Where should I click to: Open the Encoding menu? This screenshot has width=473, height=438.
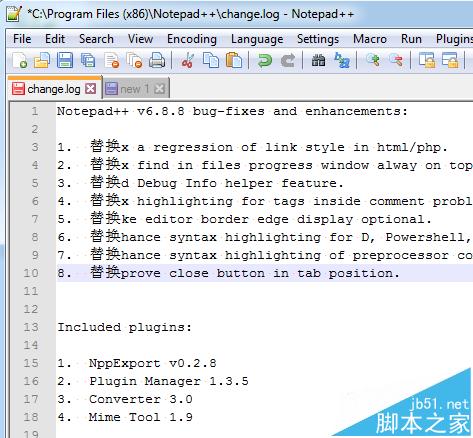pyautogui.click(x=192, y=39)
